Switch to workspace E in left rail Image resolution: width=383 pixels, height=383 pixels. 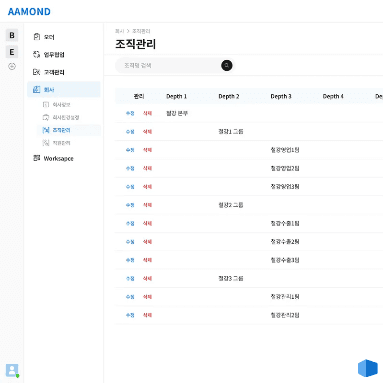[x=12, y=52]
